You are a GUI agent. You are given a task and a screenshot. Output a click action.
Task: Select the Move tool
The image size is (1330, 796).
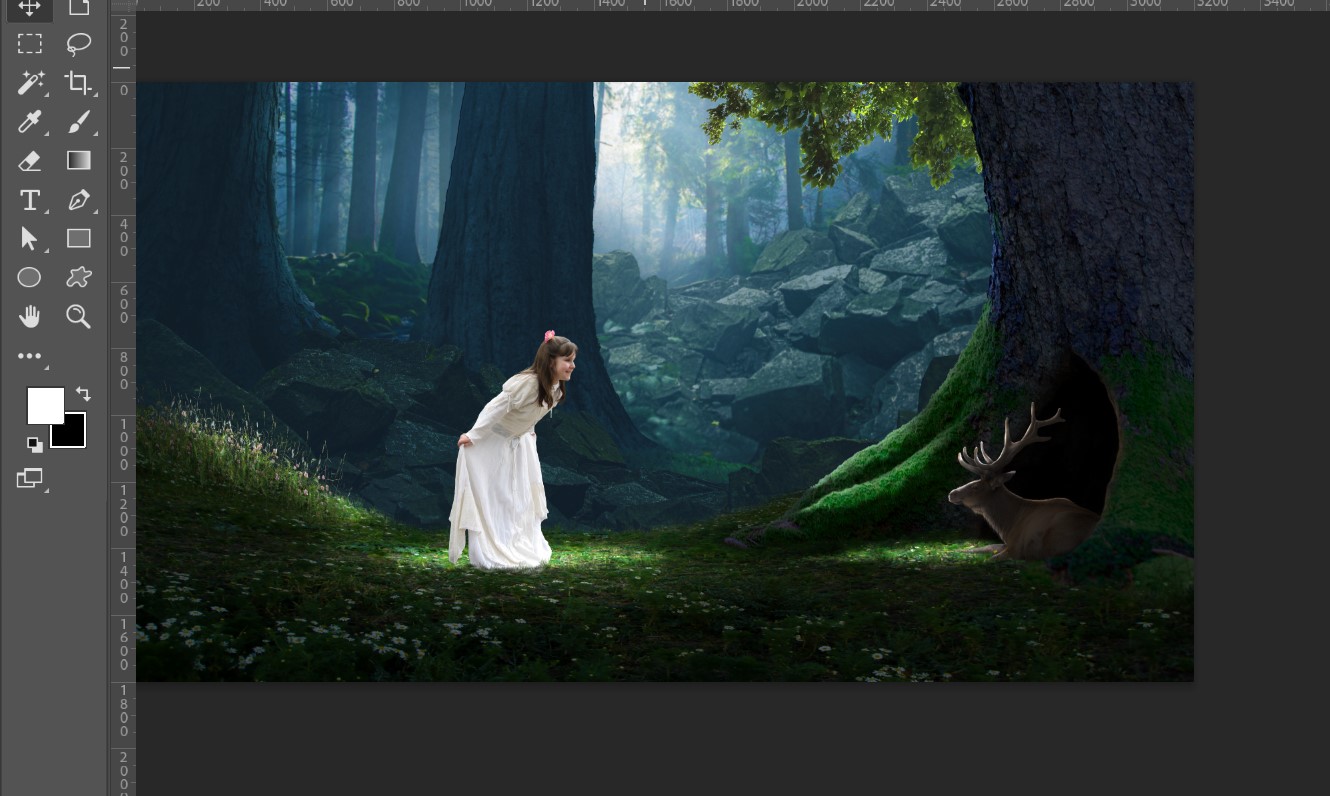pos(29,7)
